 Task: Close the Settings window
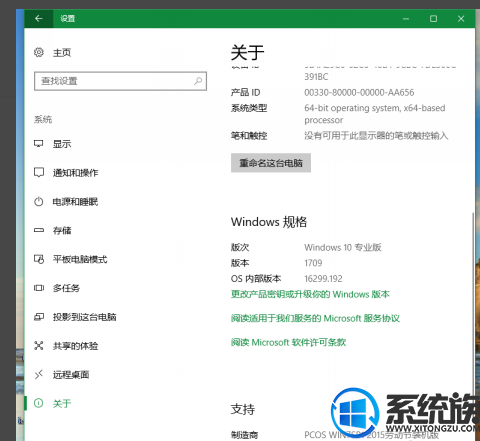coord(461,19)
